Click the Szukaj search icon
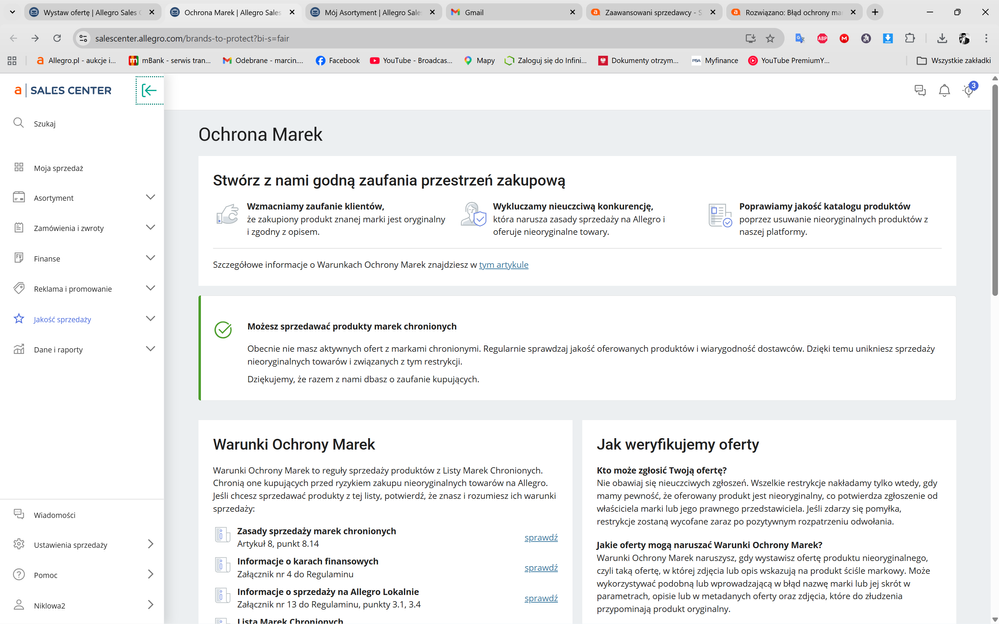This screenshot has height=624, width=999. coord(18,122)
